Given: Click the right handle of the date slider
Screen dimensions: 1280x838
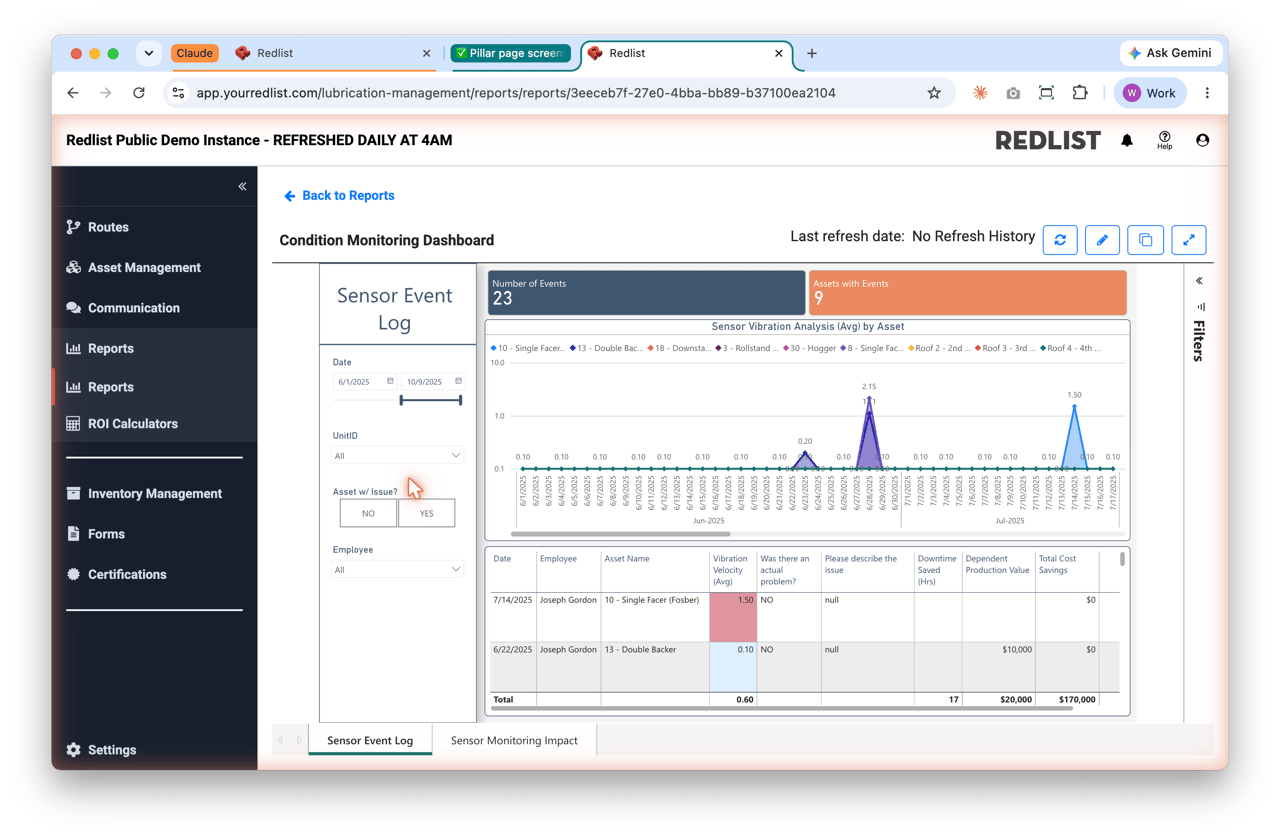Looking at the screenshot, I should (x=461, y=400).
